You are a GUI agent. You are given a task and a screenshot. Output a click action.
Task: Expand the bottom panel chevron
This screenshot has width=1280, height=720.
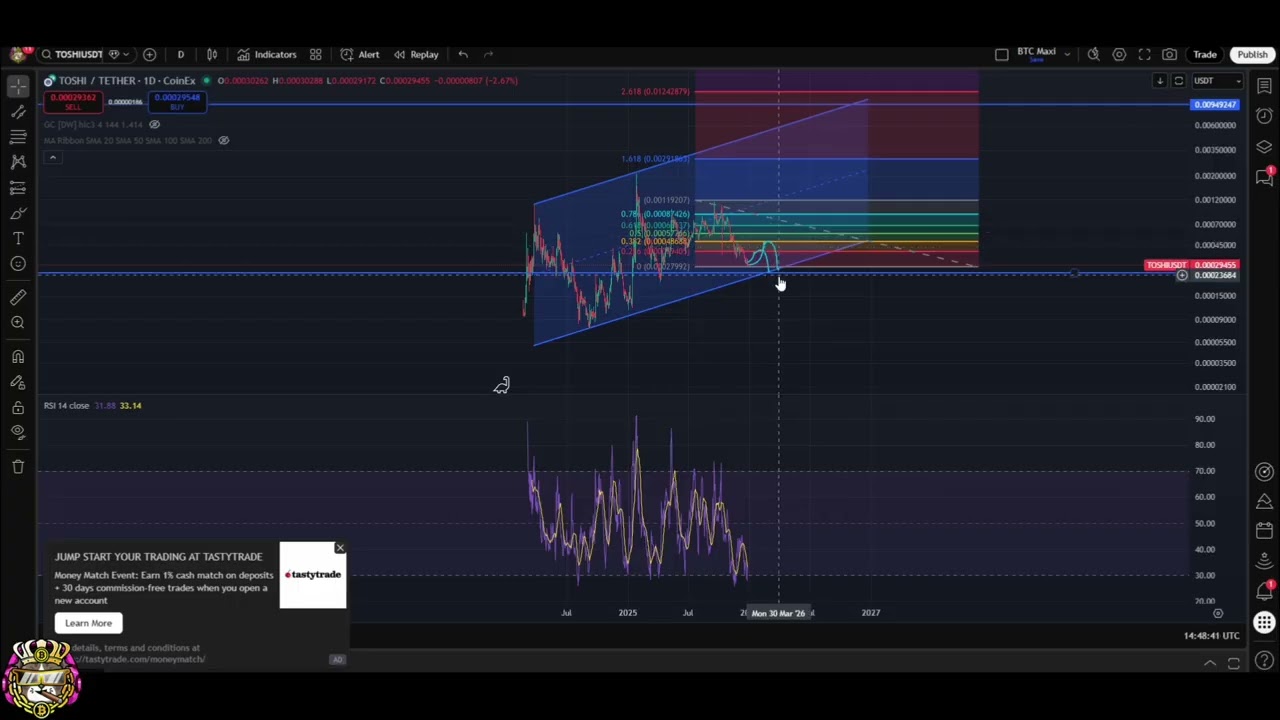pos(1210,663)
